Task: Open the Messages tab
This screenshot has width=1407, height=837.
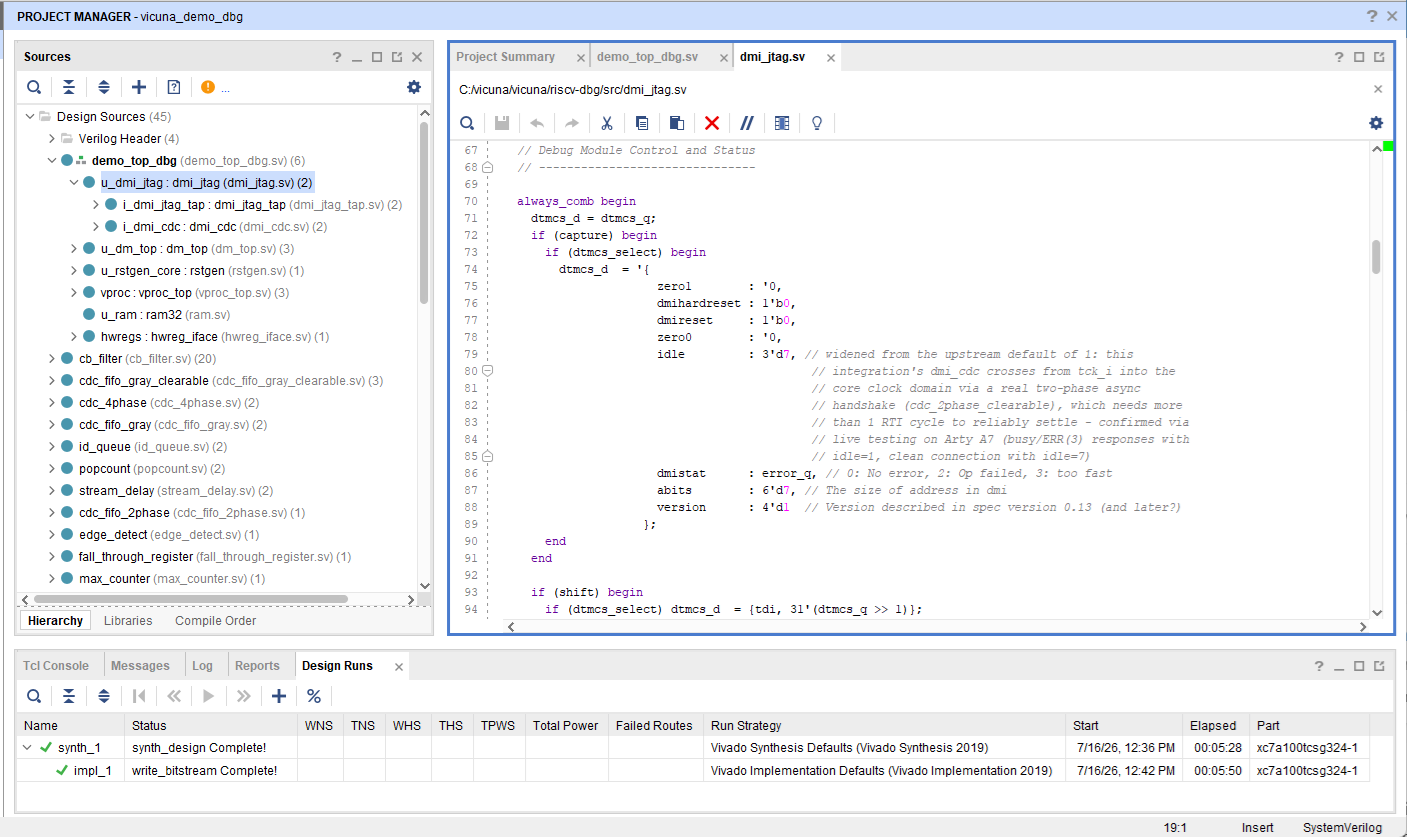Action: coord(140,666)
